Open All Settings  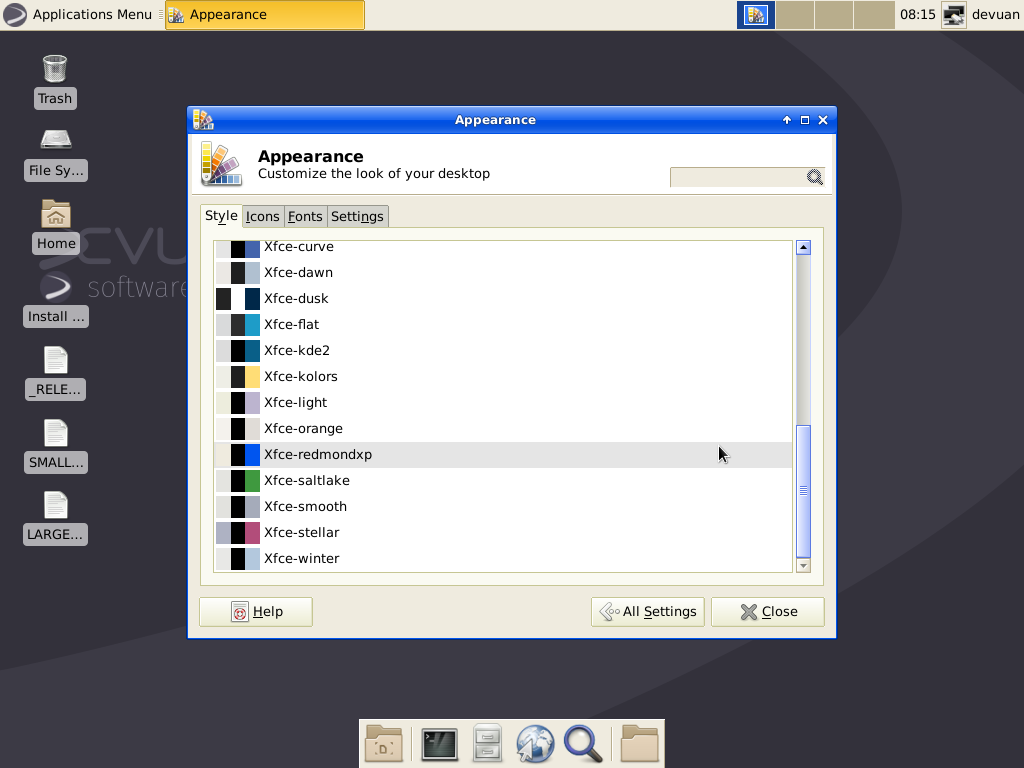tap(647, 611)
